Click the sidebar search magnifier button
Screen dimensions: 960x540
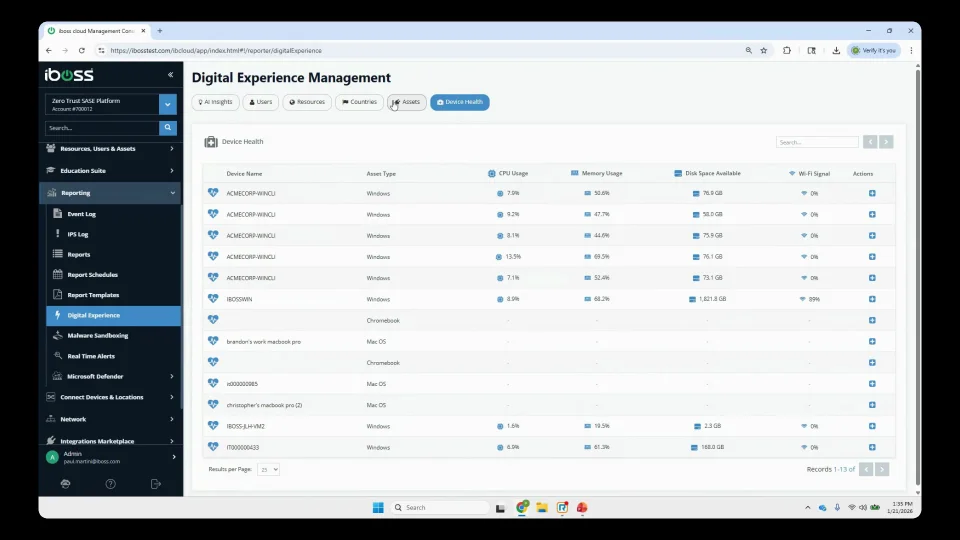point(168,128)
